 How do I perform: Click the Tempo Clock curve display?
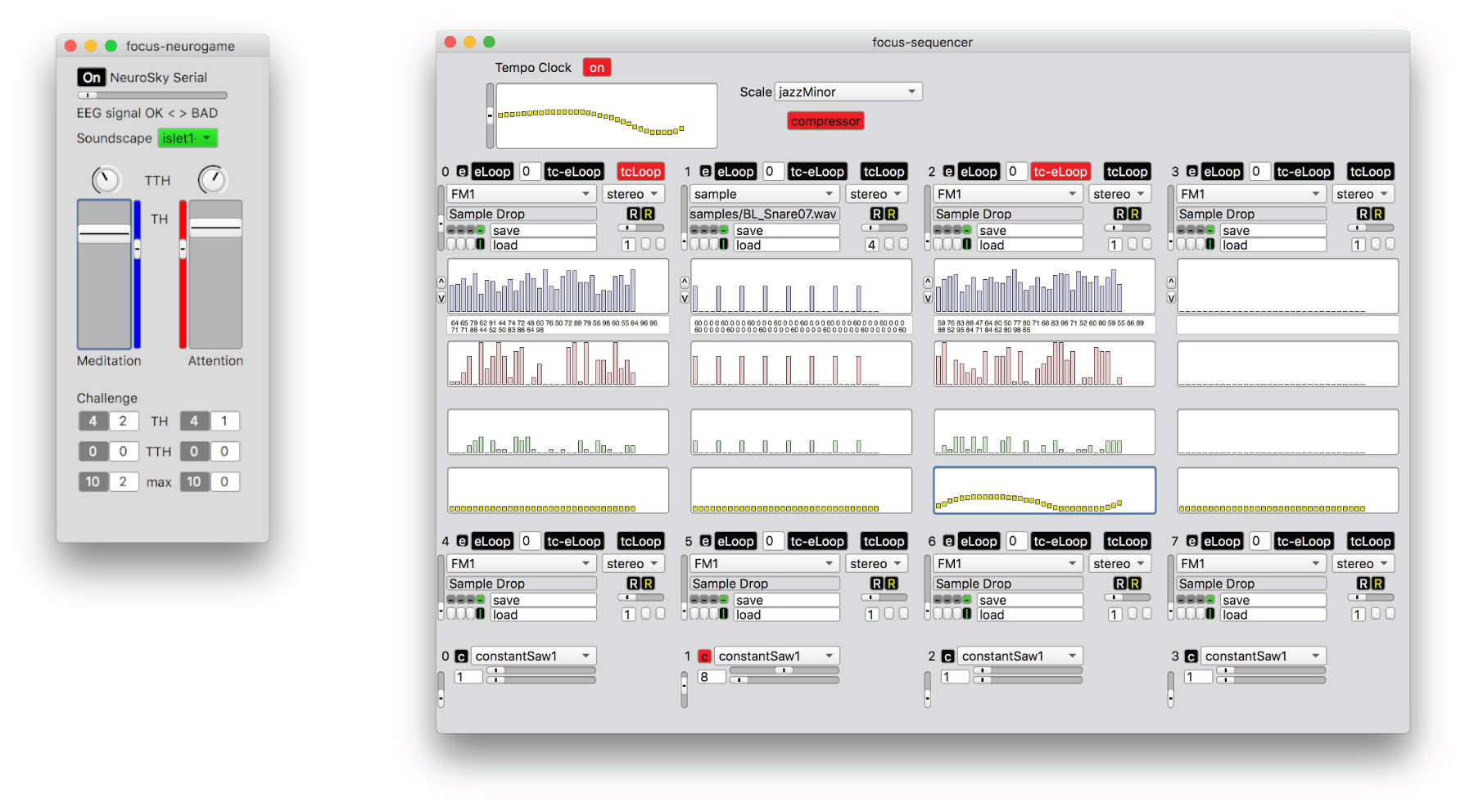pyautogui.click(x=607, y=115)
